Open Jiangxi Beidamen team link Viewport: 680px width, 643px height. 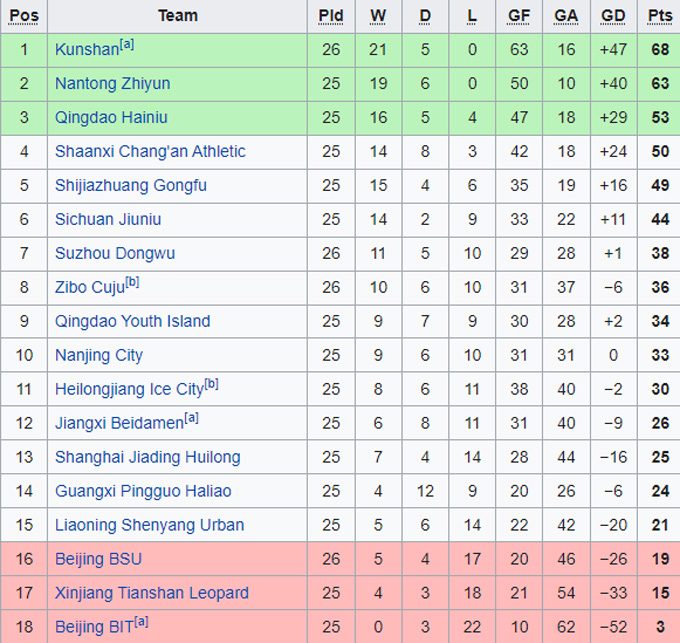(x=119, y=424)
